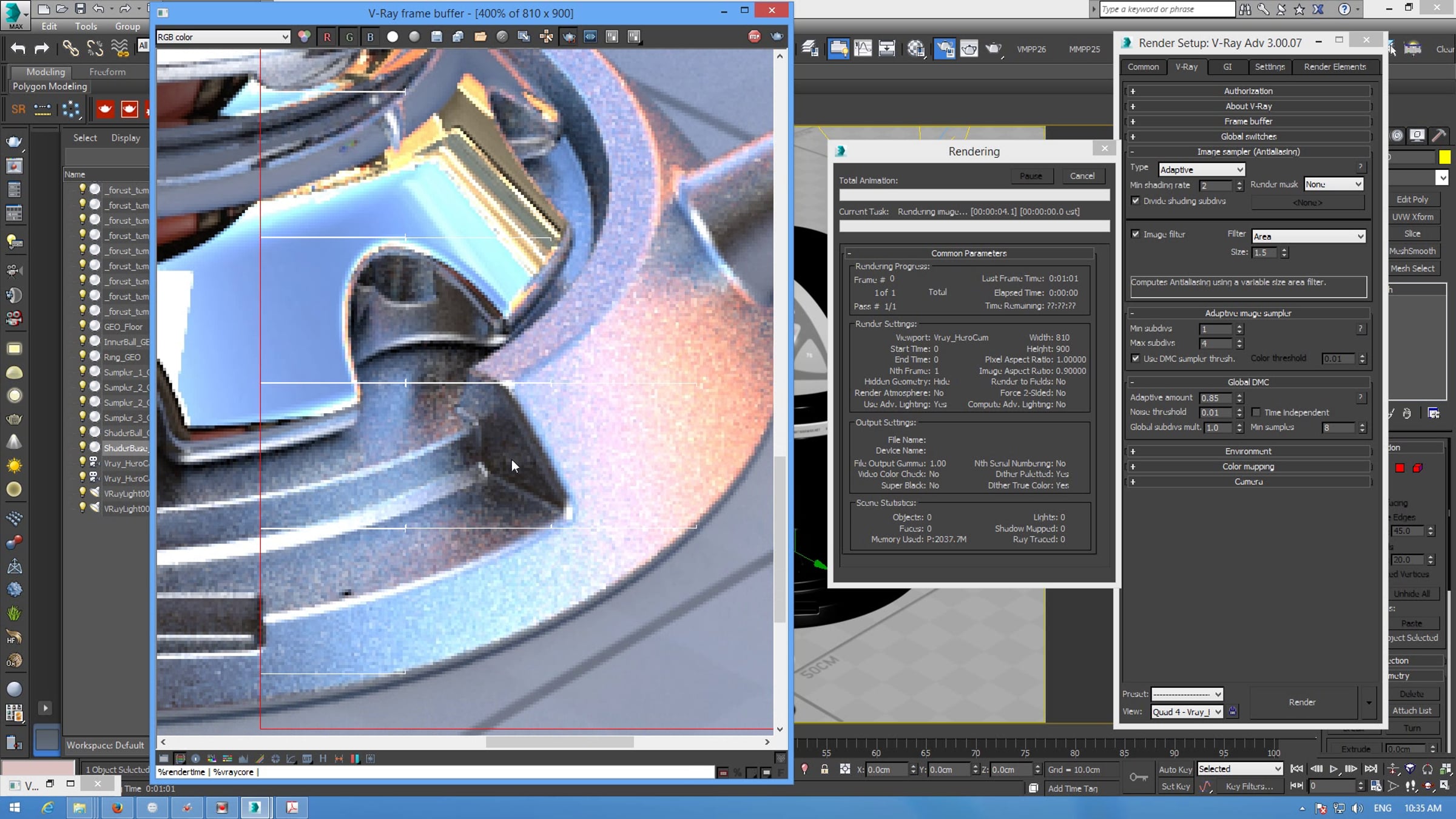
Task: Open the Filter Area dropdown
Action: pyautogui.click(x=1308, y=237)
